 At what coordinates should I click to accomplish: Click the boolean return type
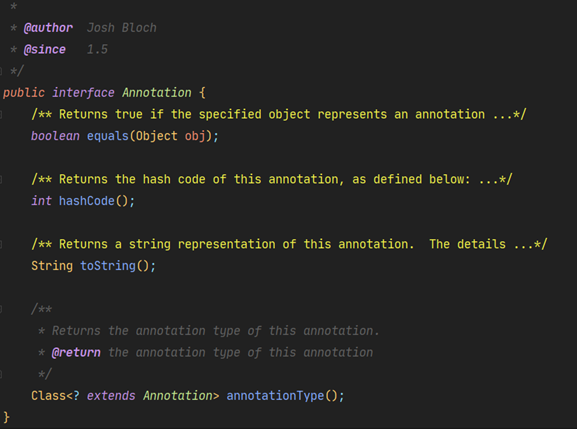(x=55, y=136)
